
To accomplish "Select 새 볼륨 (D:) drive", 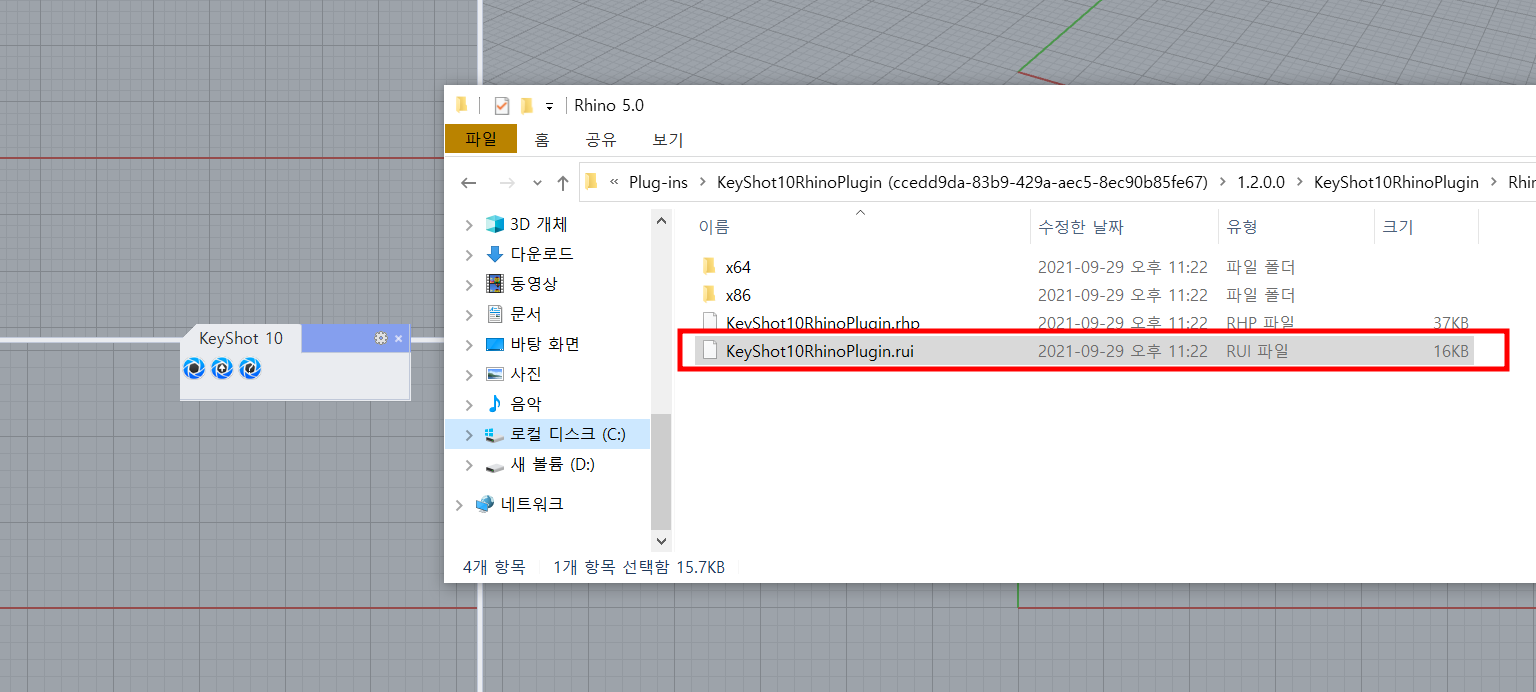I will tap(553, 464).
